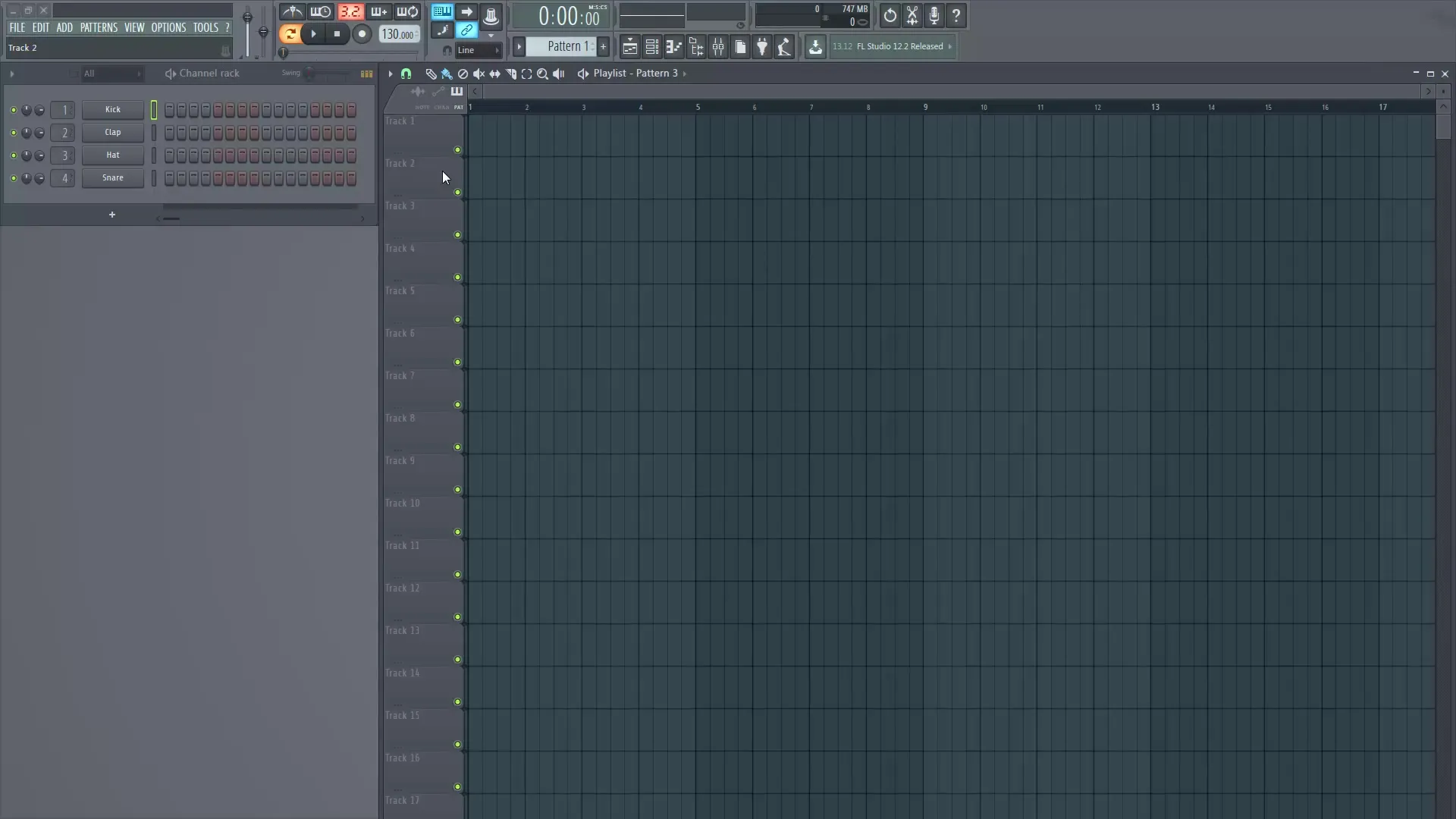This screenshot has width=1456, height=819.
Task: Expand the Channel rack options arrow
Action: click(x=13, y=74)
